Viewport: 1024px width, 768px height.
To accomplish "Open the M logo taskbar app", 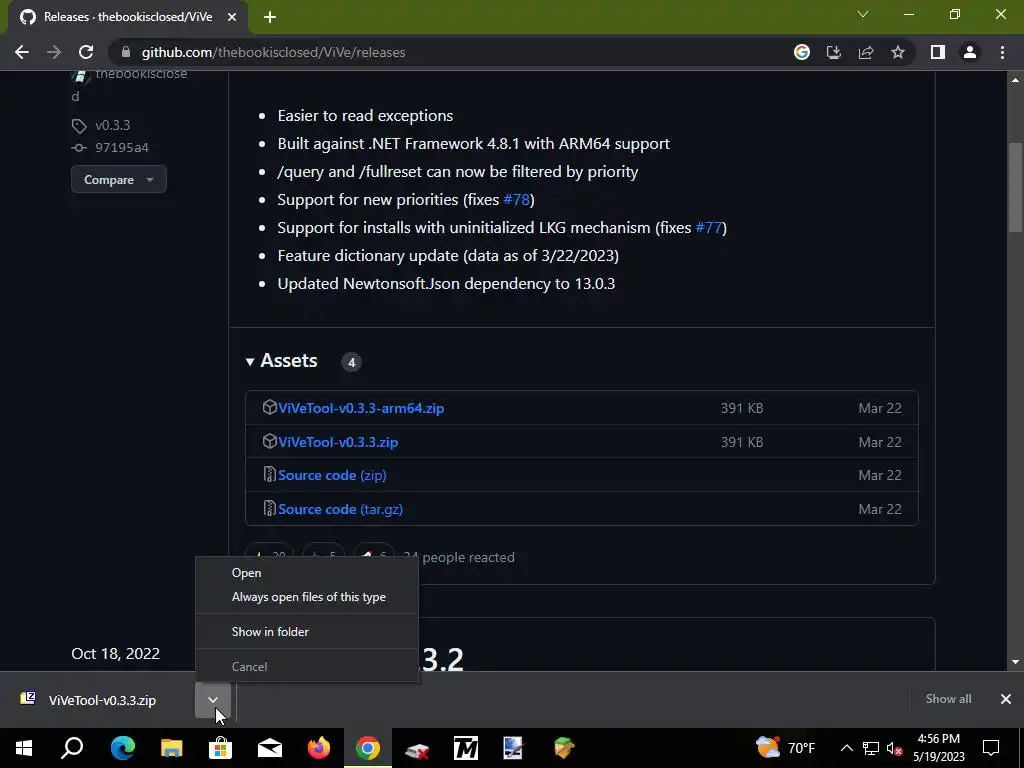I will 466,748.
